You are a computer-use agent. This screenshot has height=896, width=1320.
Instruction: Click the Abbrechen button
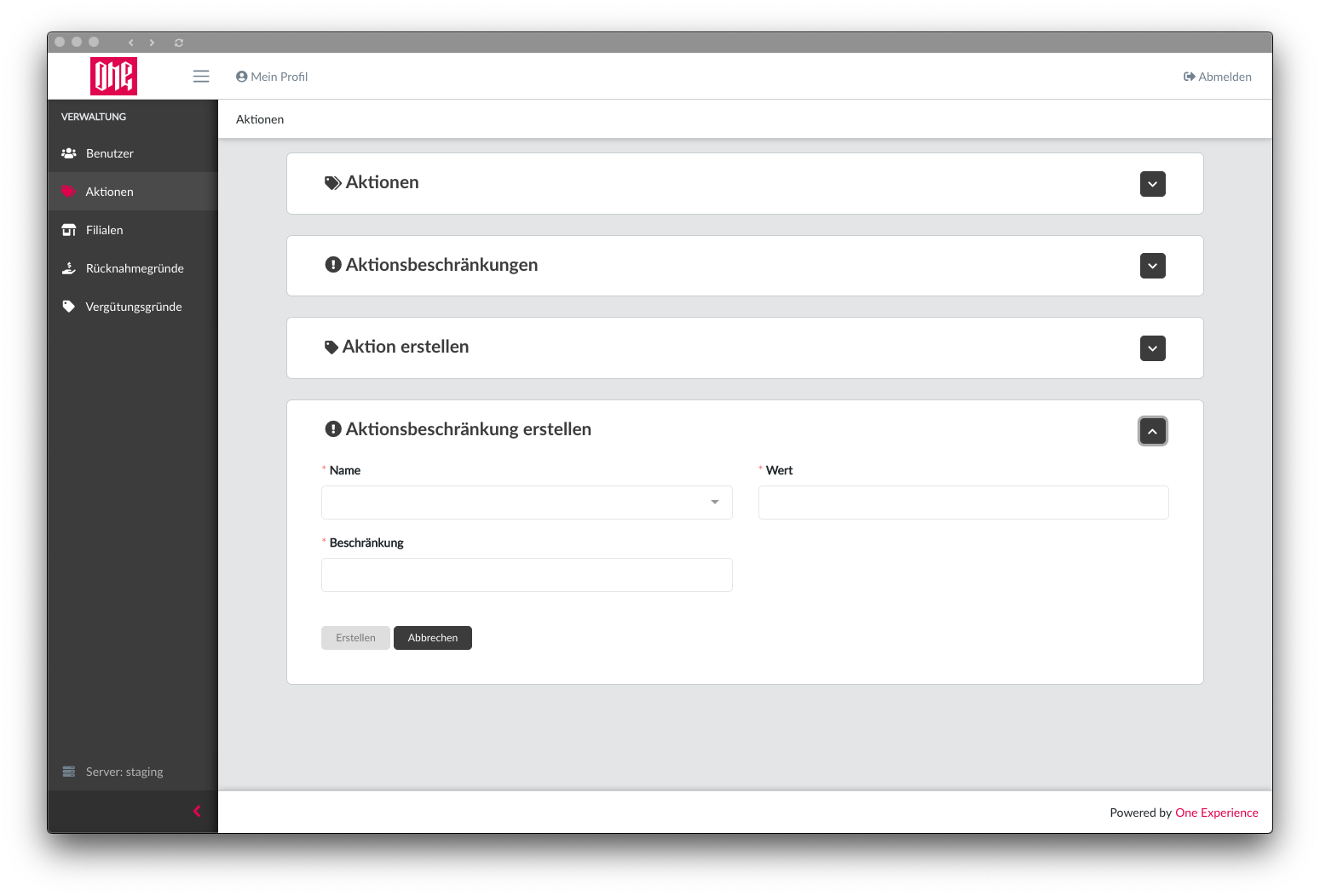[x=433, y=638]
